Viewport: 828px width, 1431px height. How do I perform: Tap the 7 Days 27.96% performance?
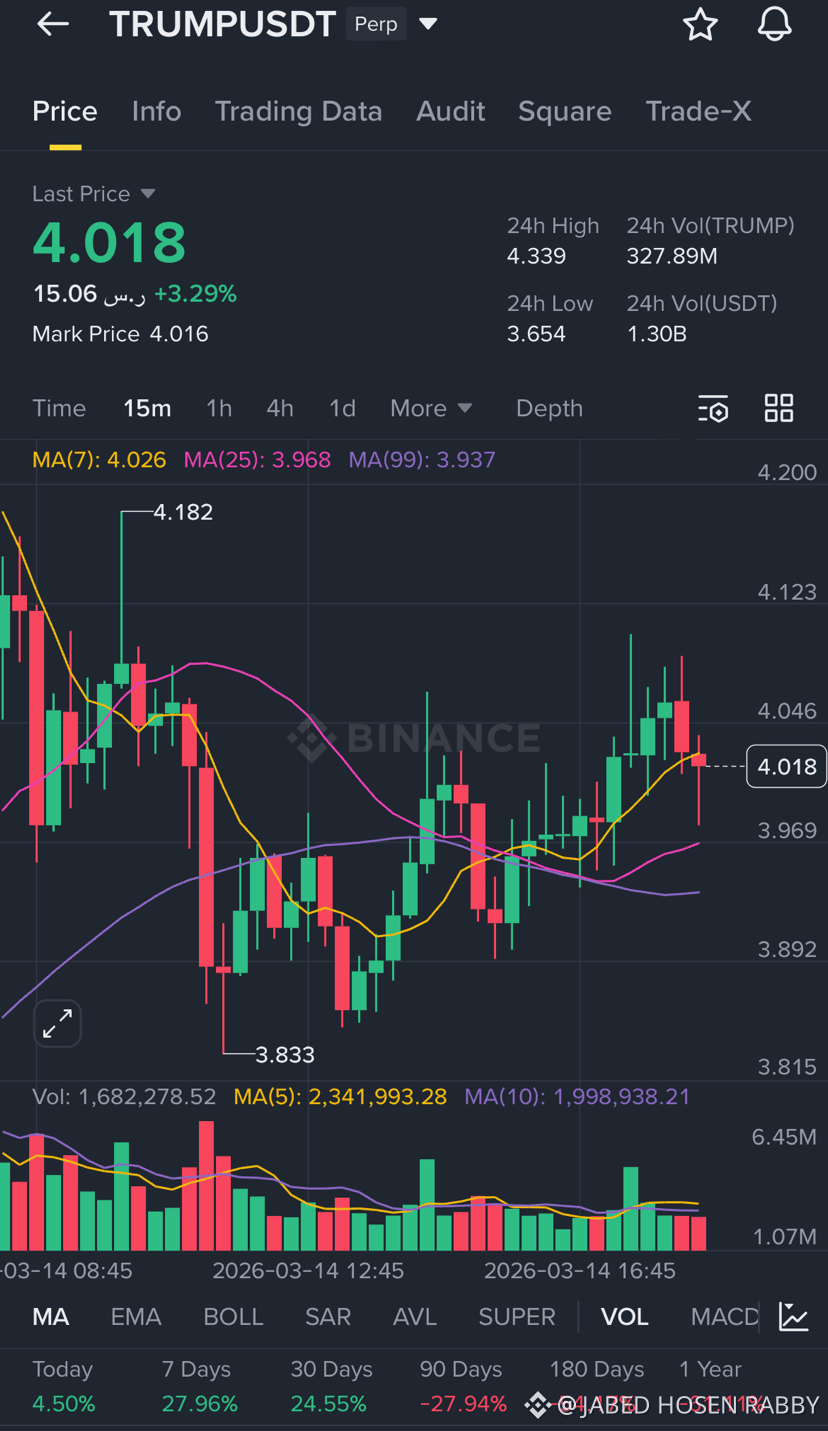point(199,1386)
